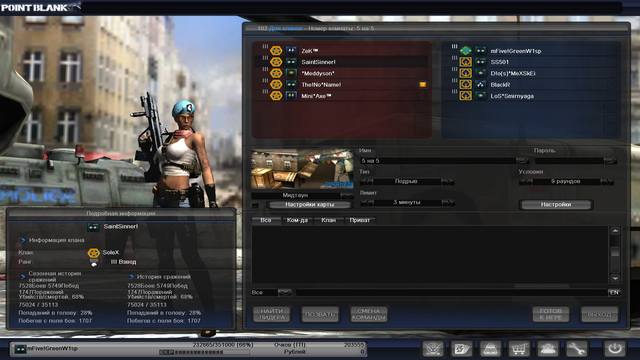Viewport: 640px width, 360px height.
Task: Advance the 3 минуты time limit to next
Action: [447, 202]
